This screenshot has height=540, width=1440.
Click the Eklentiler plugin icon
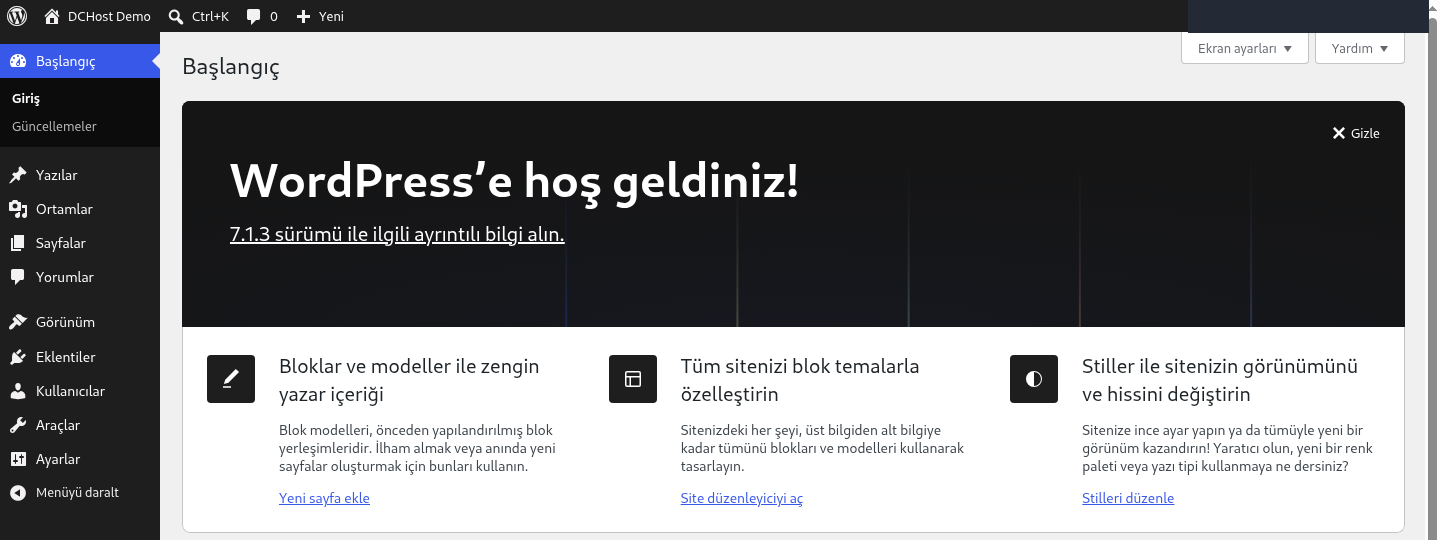point(18,357)
